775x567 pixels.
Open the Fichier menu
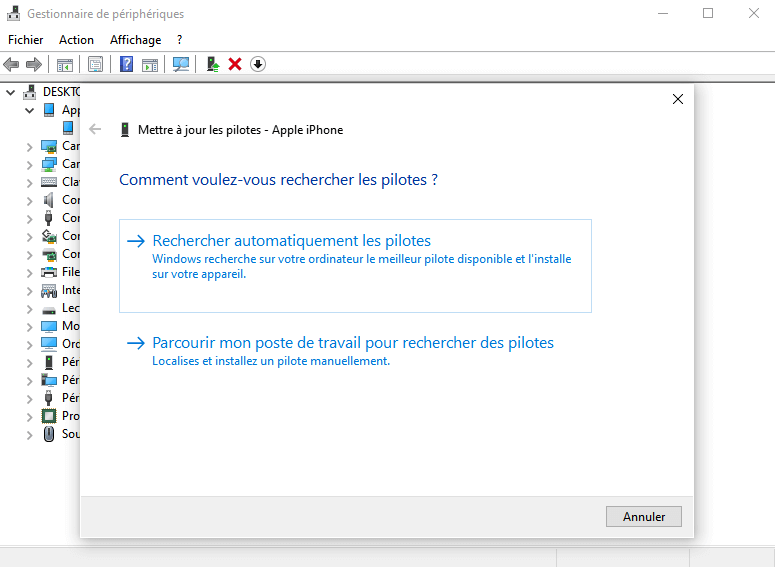point(26,40)
